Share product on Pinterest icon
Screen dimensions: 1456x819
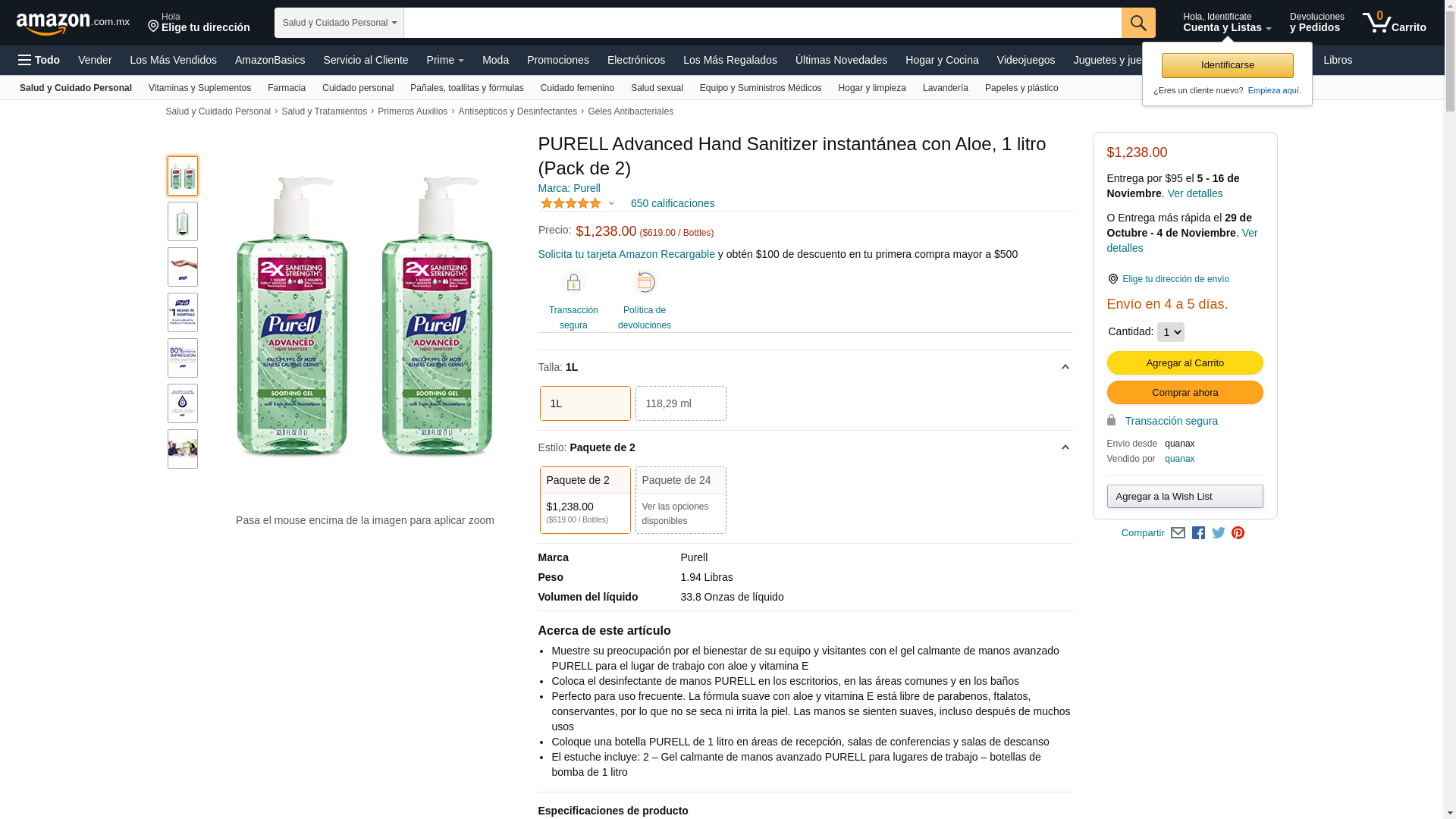point(1238,533)
